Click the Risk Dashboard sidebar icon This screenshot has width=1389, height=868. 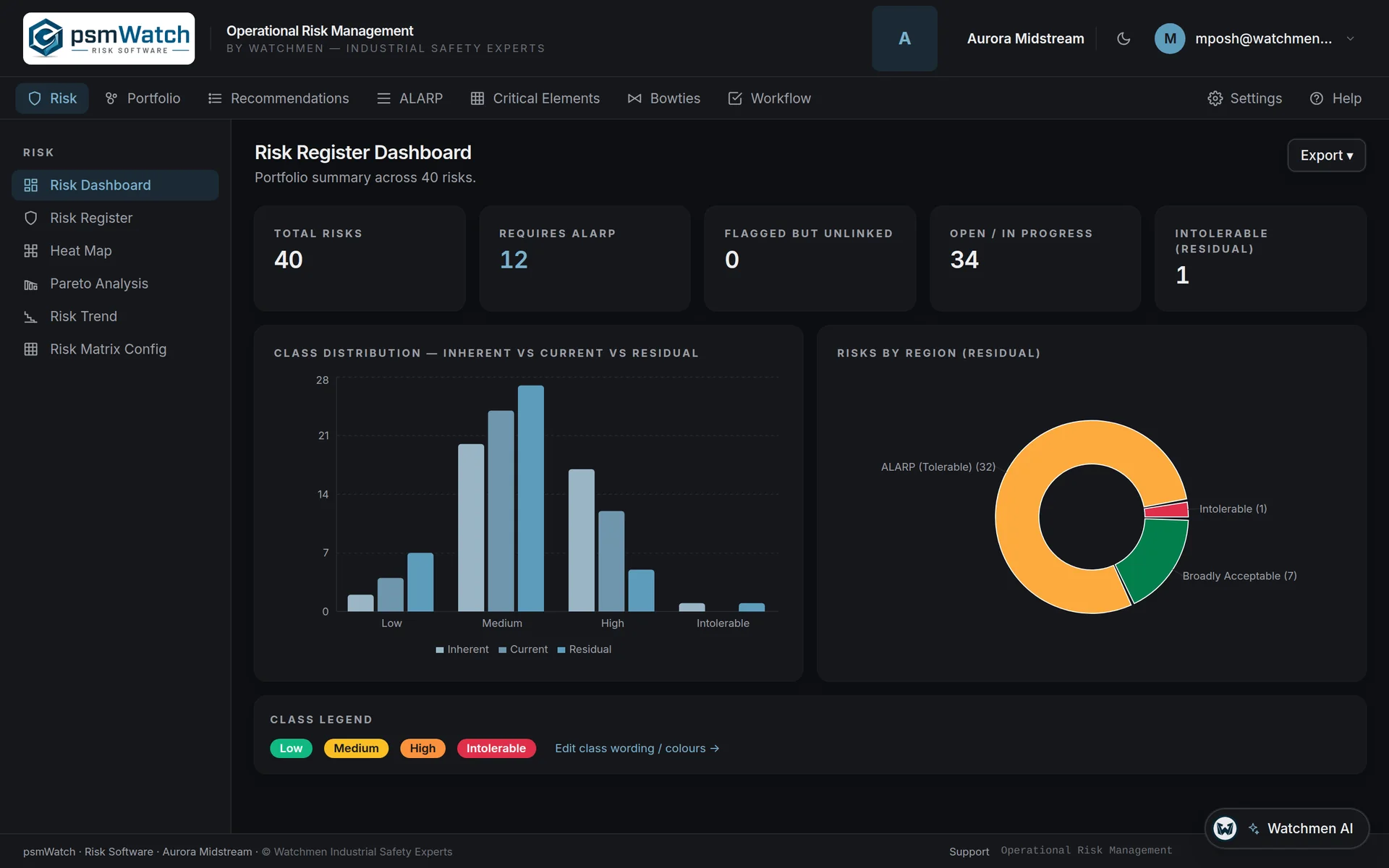click(x=30, y=185)
